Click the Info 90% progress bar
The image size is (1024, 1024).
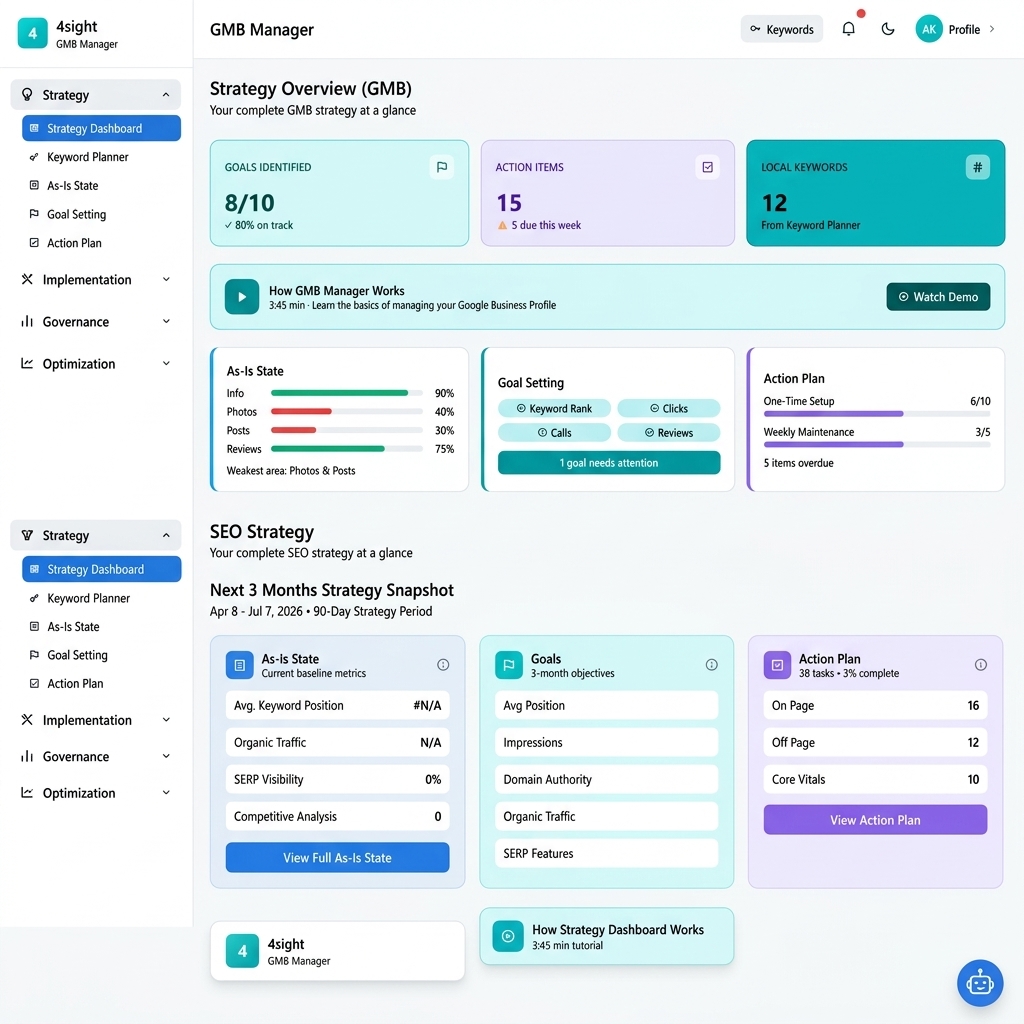coord(347,393)
